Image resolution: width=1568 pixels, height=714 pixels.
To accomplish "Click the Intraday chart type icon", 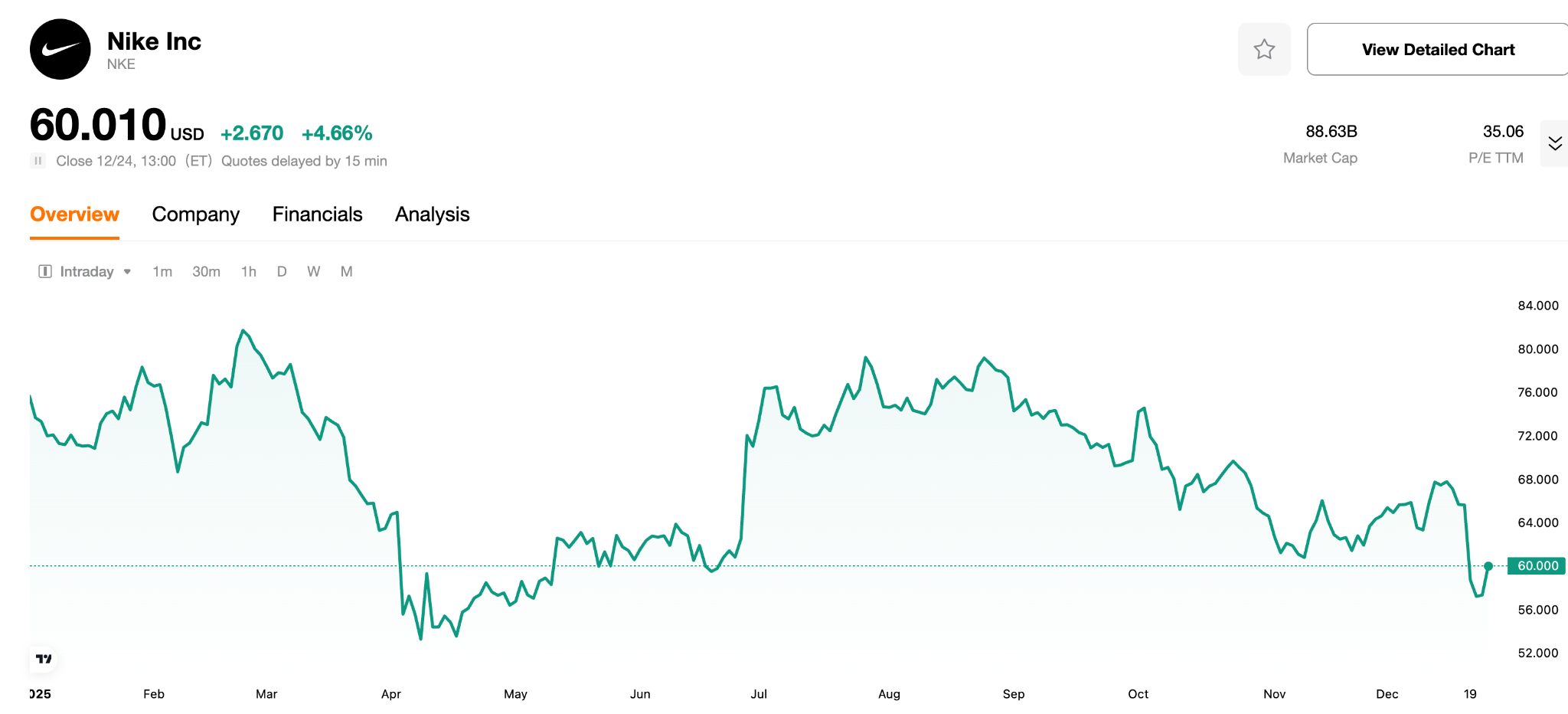I will click(x=45, y=272).
